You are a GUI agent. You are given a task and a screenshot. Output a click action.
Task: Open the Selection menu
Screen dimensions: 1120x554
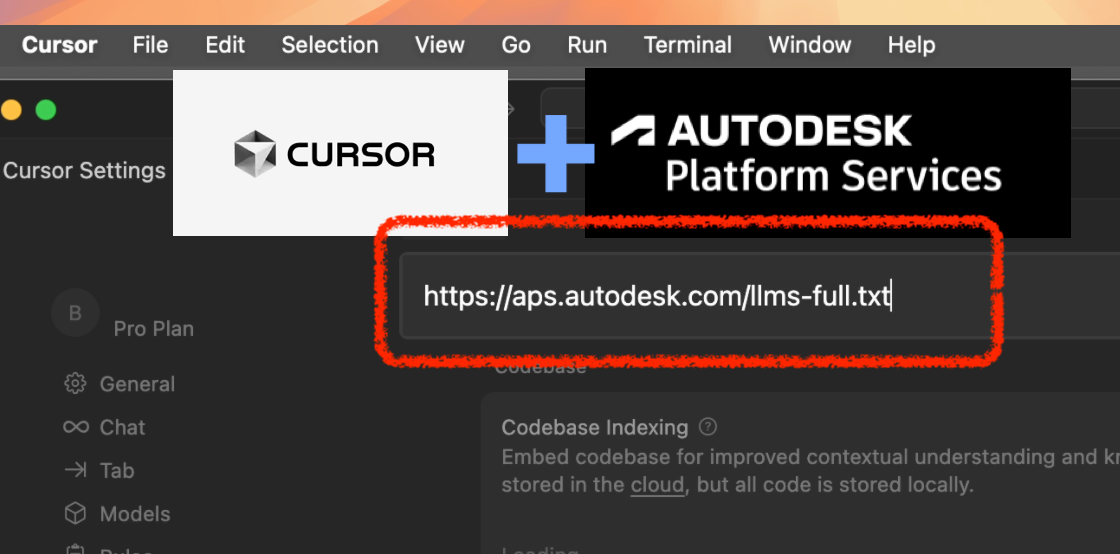pyautogui.click(x=330, y=45)
